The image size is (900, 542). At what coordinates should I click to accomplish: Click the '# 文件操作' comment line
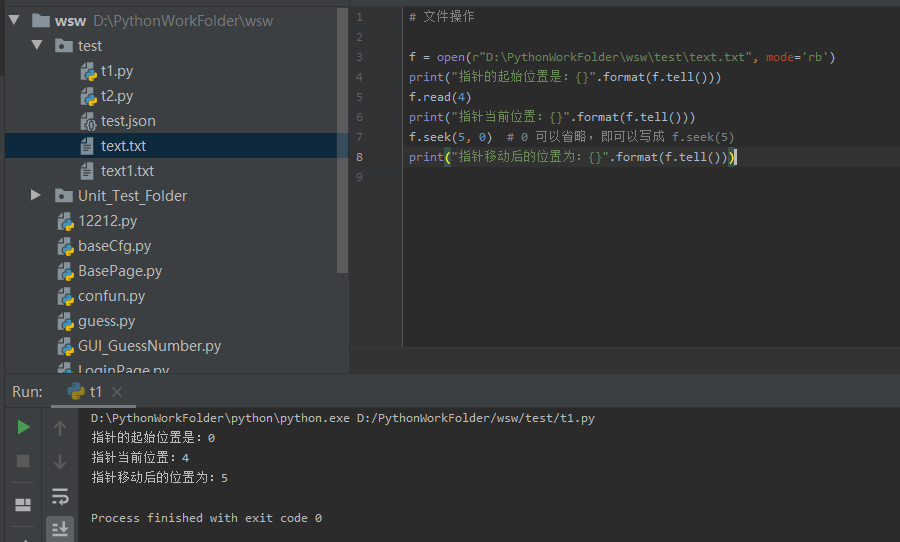click(441, 17)
